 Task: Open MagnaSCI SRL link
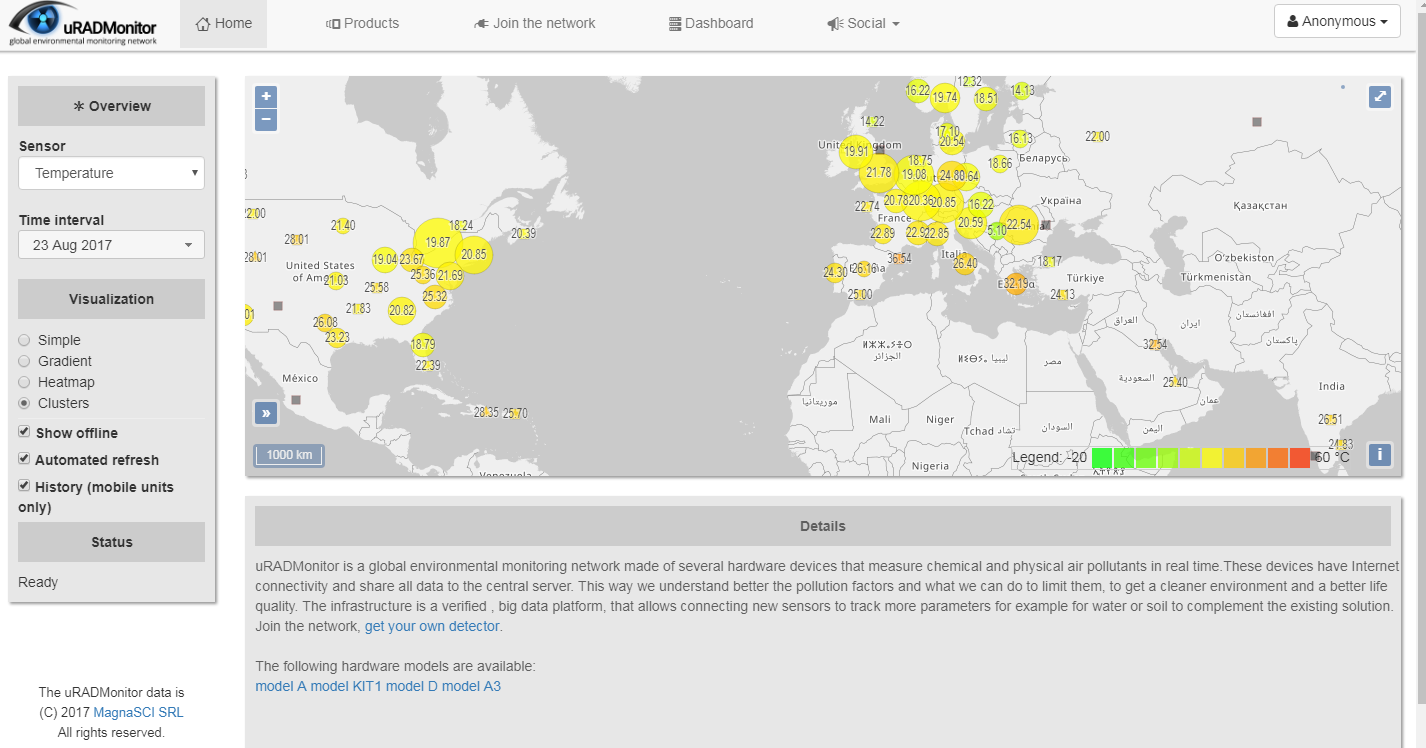(x=138, y=713)
